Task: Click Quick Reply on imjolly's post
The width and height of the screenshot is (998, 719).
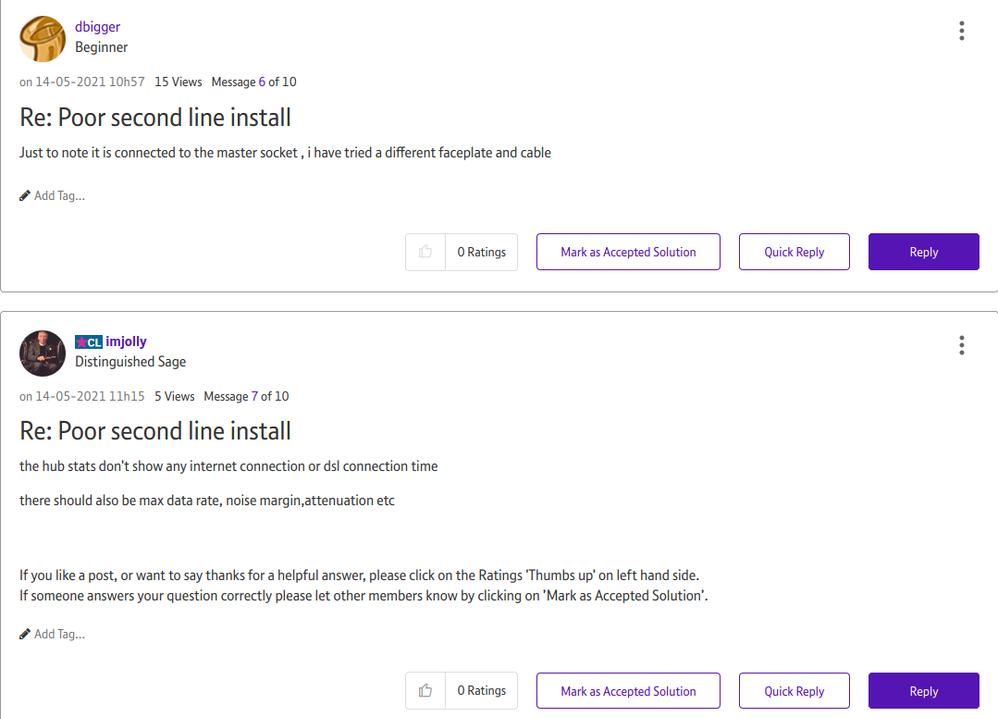Action: (794, 690)
